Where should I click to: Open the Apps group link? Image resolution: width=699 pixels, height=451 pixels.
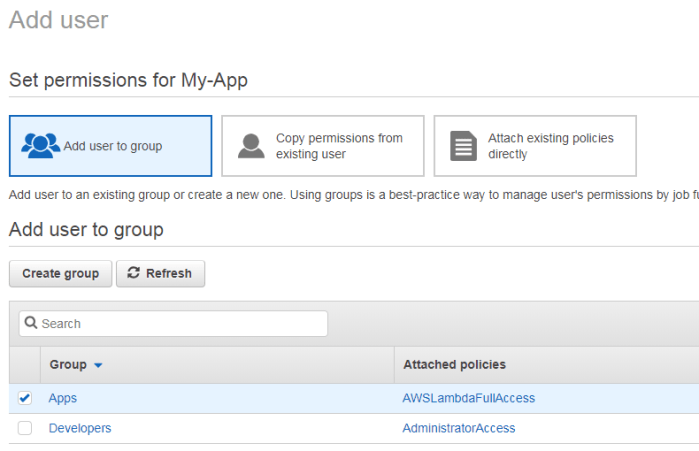[x=63, y=398]
